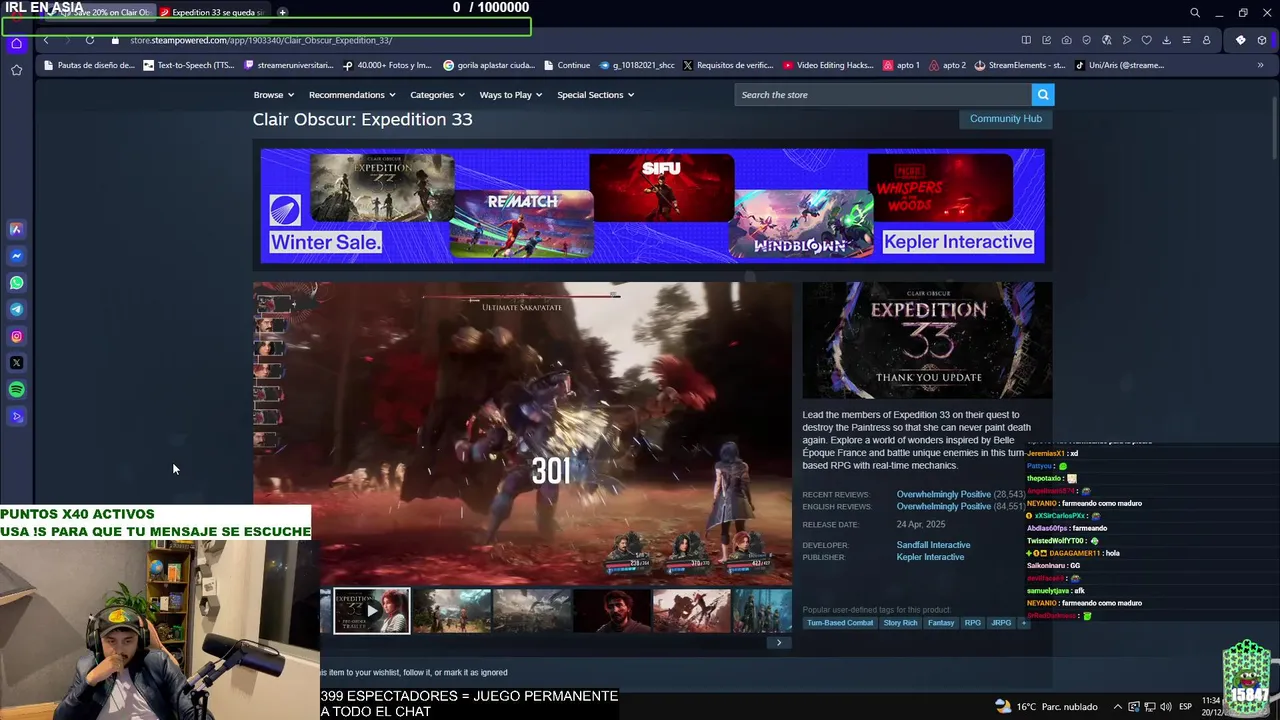
Task: Open the browser profile account icon
Action: click(x=1206, y=40)
